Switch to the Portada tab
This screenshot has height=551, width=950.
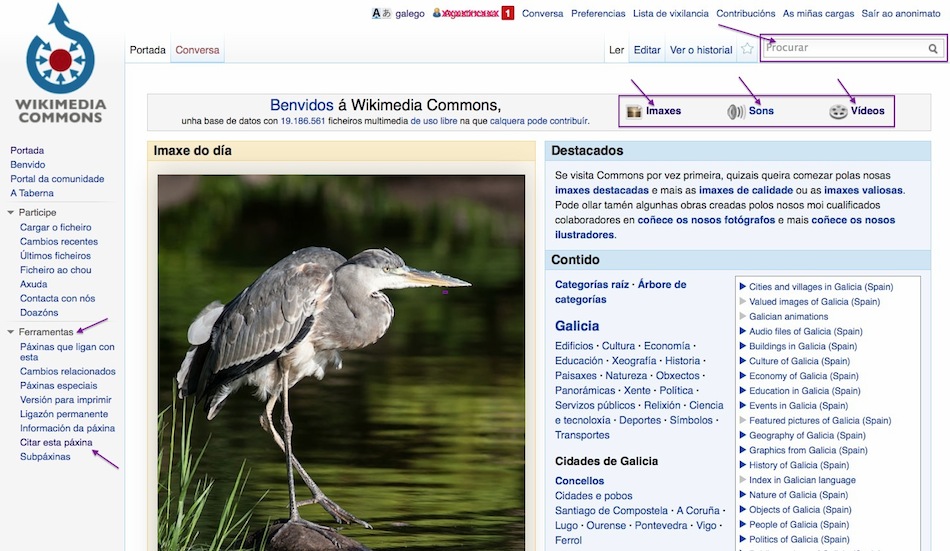147,50
